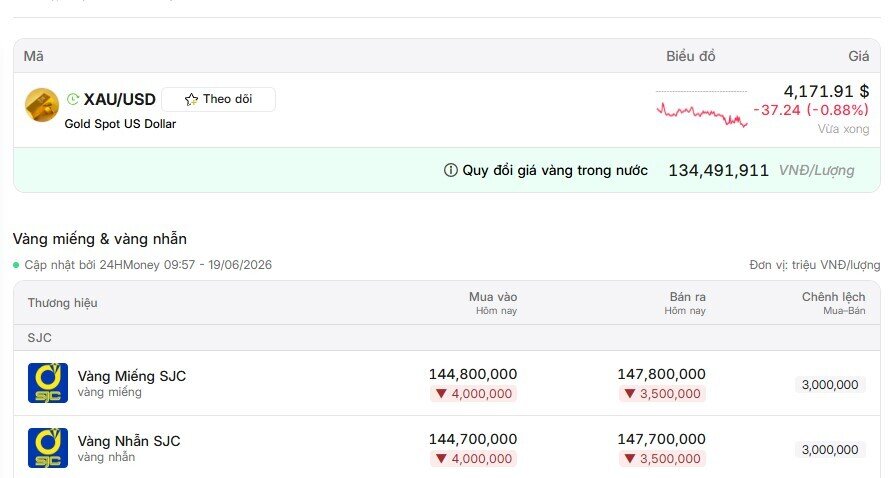Click the gold bar XAU/USD logo
The width and height of the screenshot is (888, 478).
42,105
